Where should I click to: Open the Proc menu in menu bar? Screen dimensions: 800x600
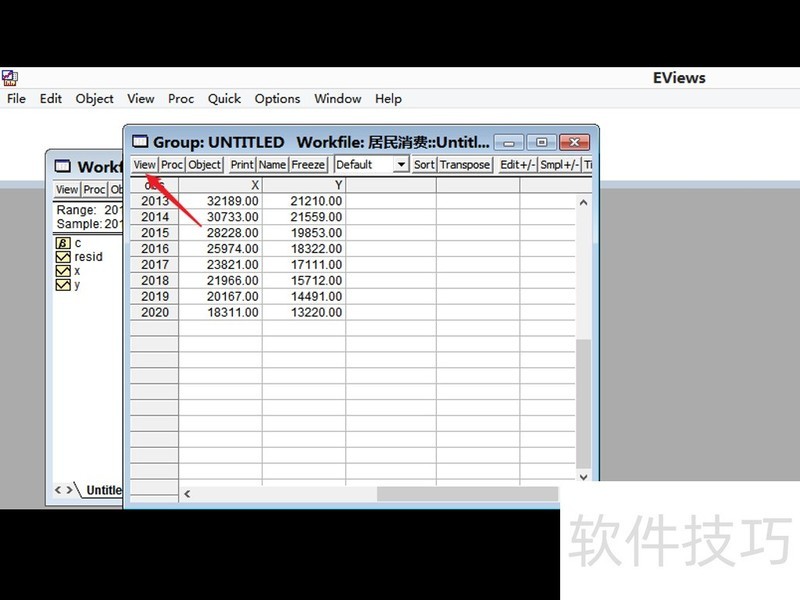181,98
